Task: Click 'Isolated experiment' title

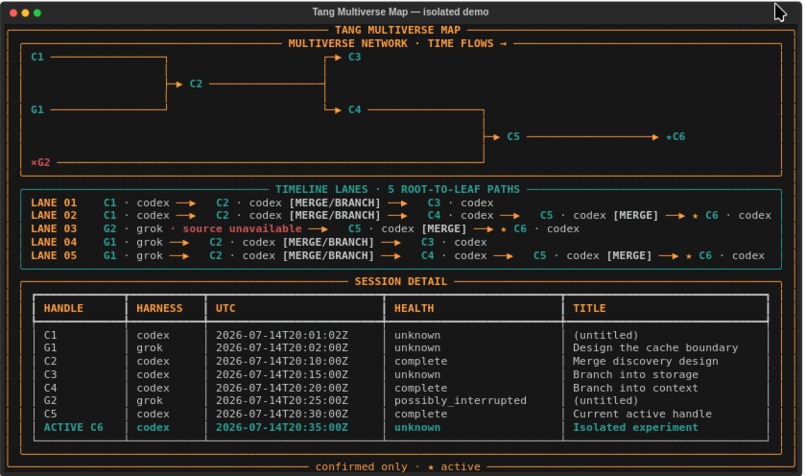Action: point(635,428)
